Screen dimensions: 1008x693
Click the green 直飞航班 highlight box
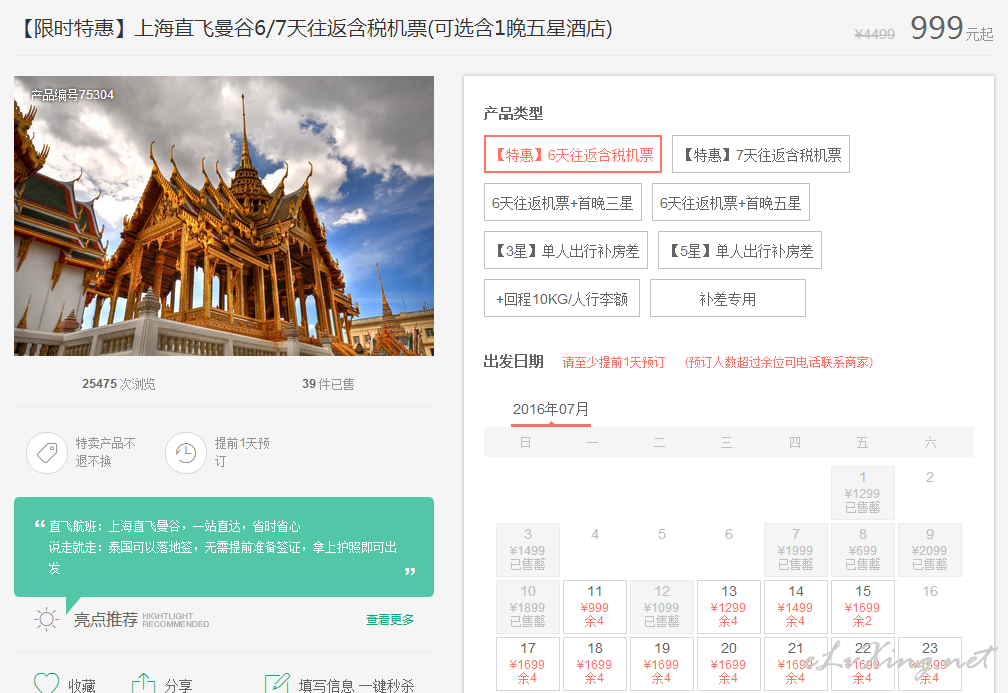(x=224, y=546)
